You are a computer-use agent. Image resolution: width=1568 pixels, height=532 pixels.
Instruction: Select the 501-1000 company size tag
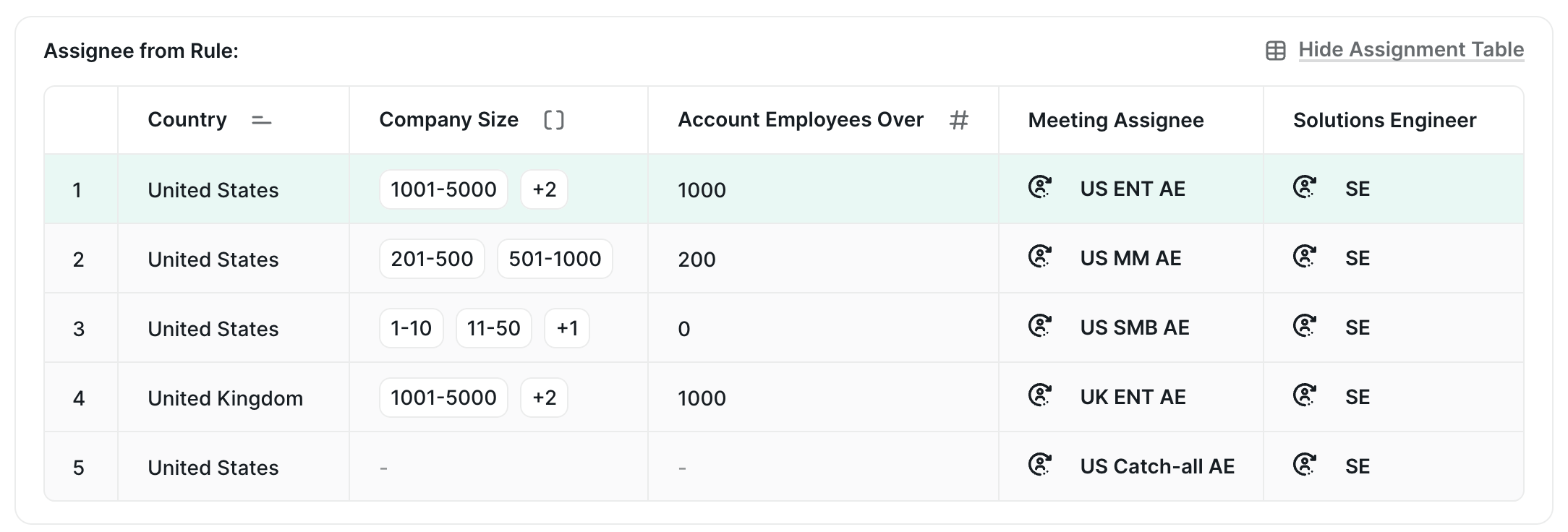[555, 259]
